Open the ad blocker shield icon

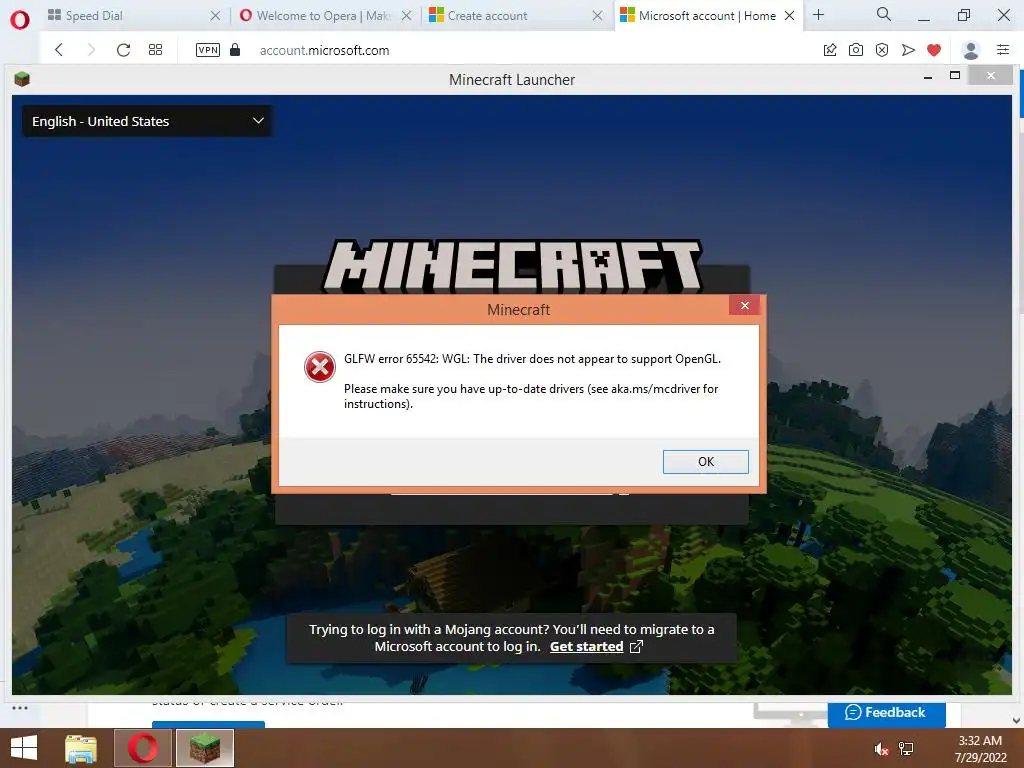[882, 50]
